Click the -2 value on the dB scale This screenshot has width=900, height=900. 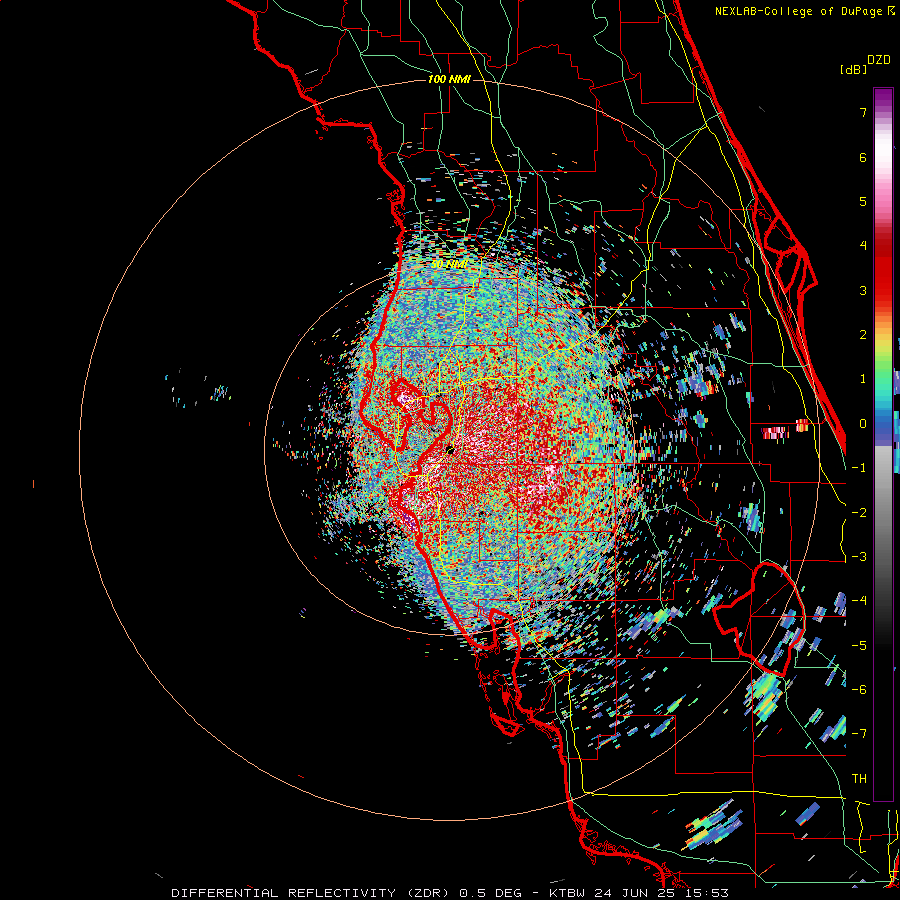pyautogui.click(x=859, y=513)
